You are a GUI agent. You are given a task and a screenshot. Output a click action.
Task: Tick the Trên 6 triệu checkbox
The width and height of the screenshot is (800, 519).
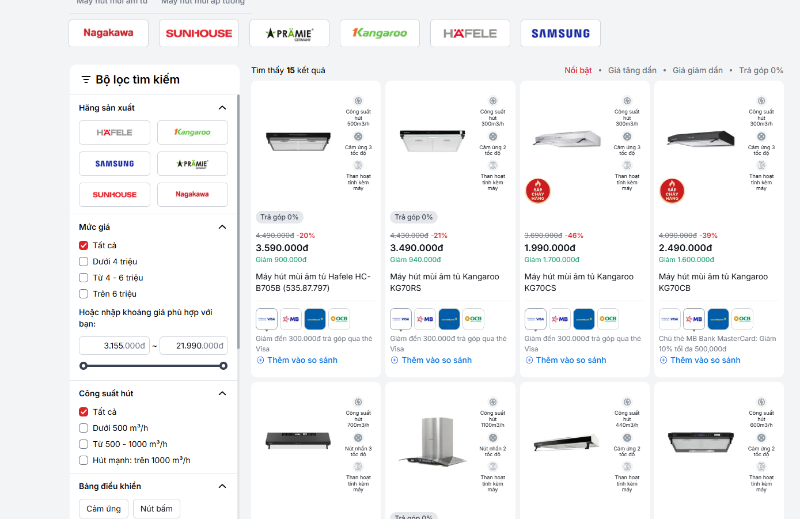84,294
